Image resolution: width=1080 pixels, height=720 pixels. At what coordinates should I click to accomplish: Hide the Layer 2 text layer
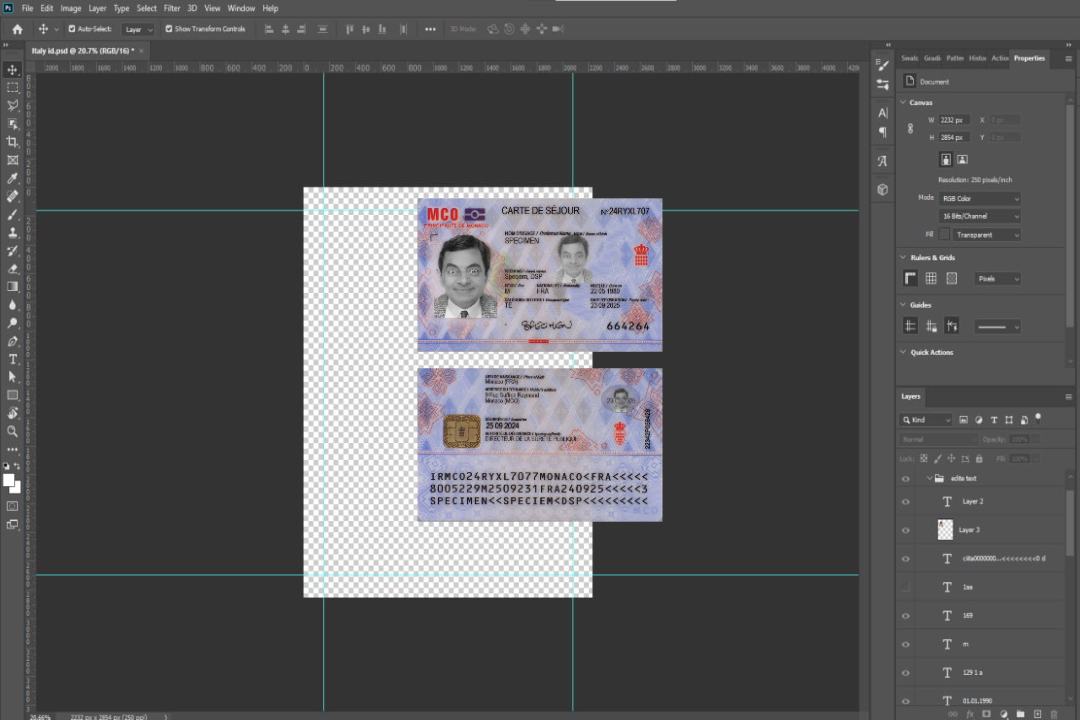[x=906, y=501]
